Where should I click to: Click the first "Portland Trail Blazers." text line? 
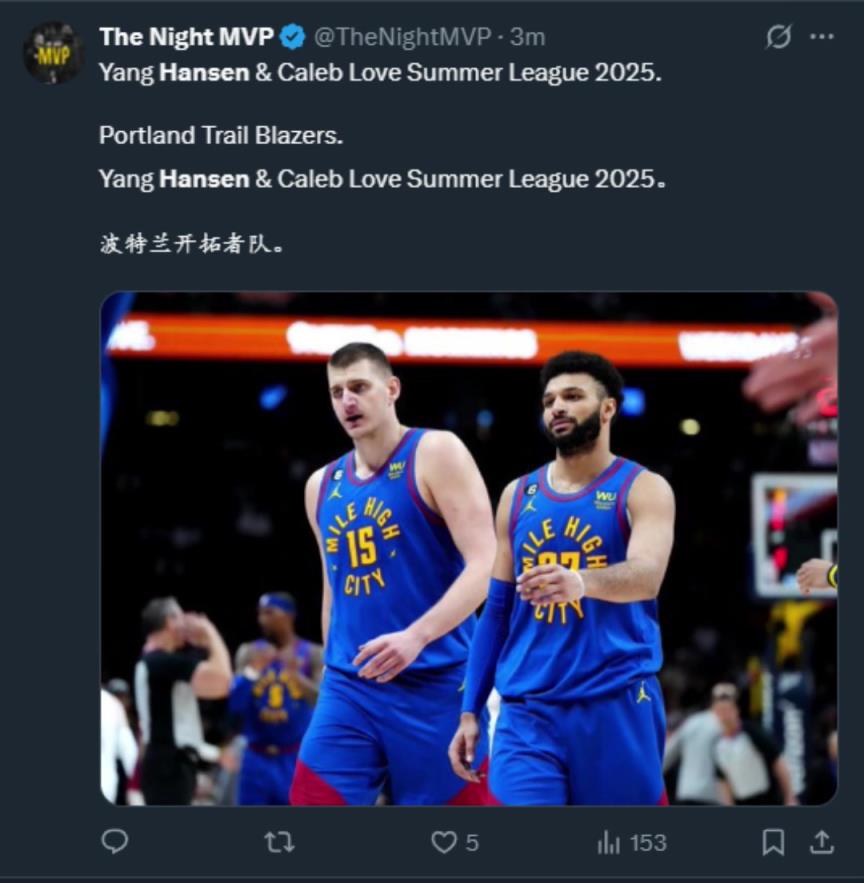(x=220, y=135)
